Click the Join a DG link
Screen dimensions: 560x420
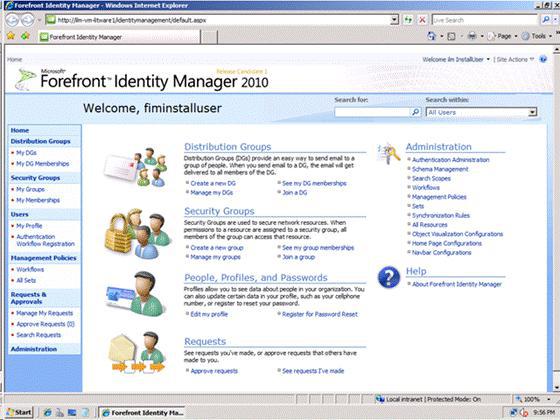coord(295,192)
